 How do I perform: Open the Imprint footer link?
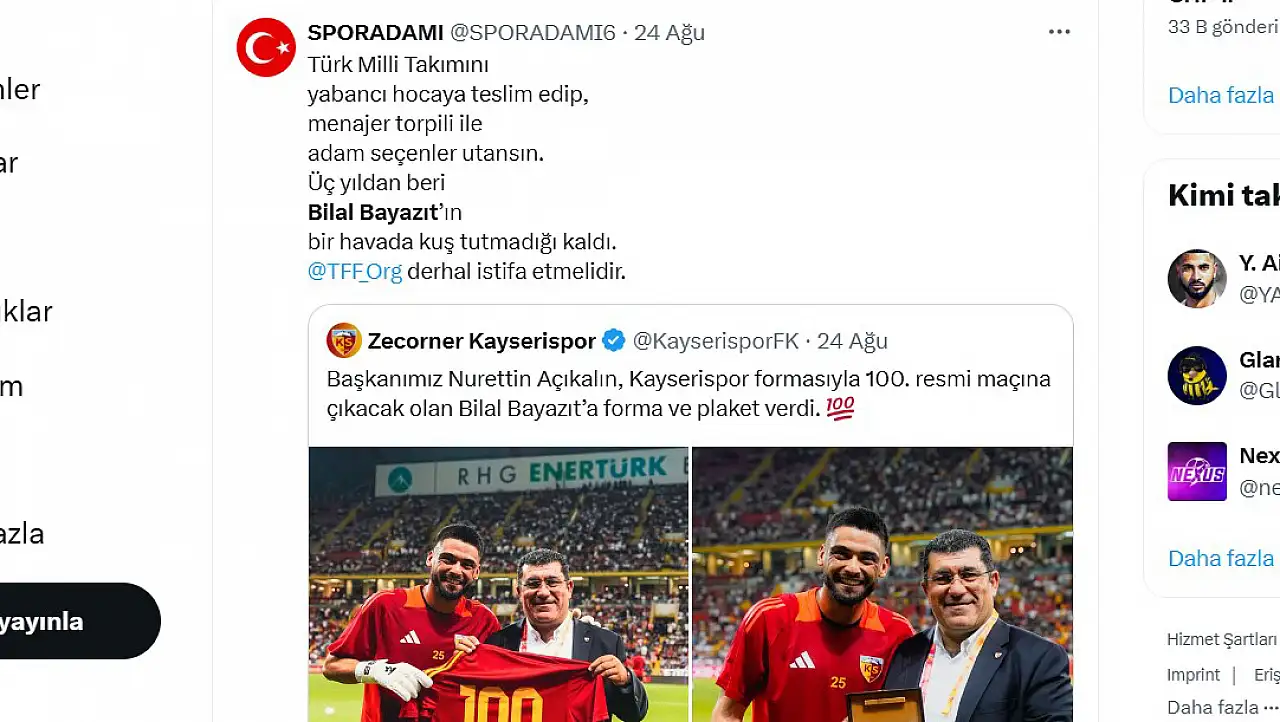point(1193,675)
